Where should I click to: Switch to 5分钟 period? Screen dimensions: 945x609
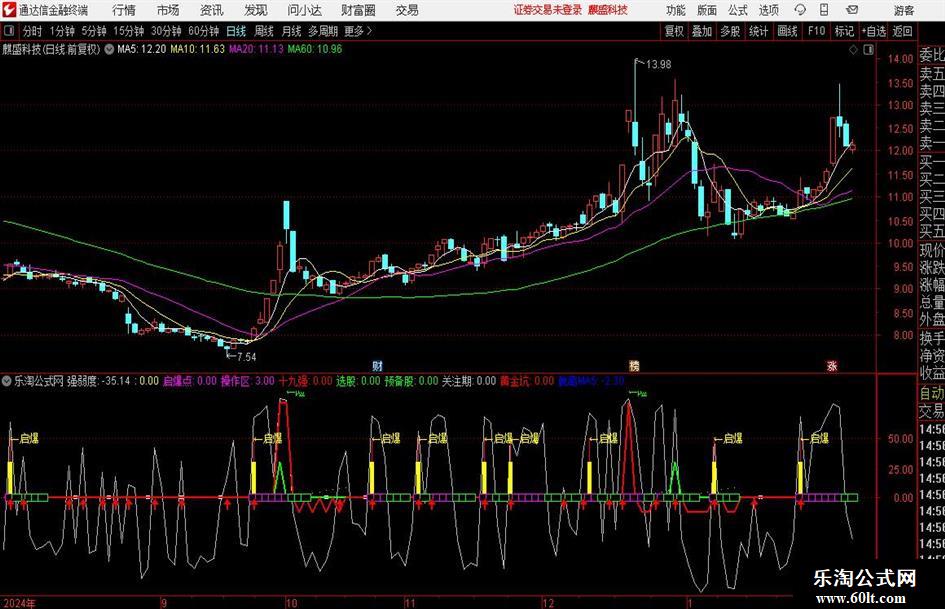[93, 31]
